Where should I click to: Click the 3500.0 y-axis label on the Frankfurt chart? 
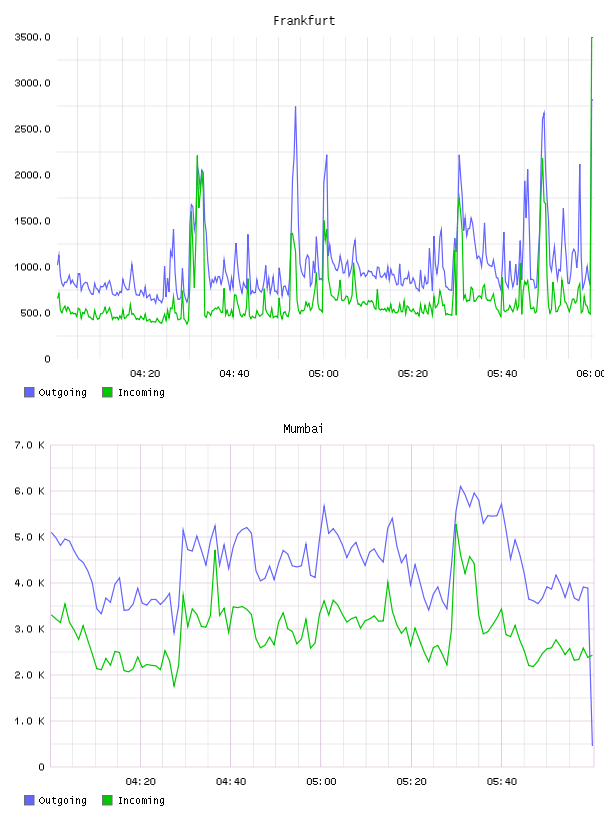tap(32, 37)
